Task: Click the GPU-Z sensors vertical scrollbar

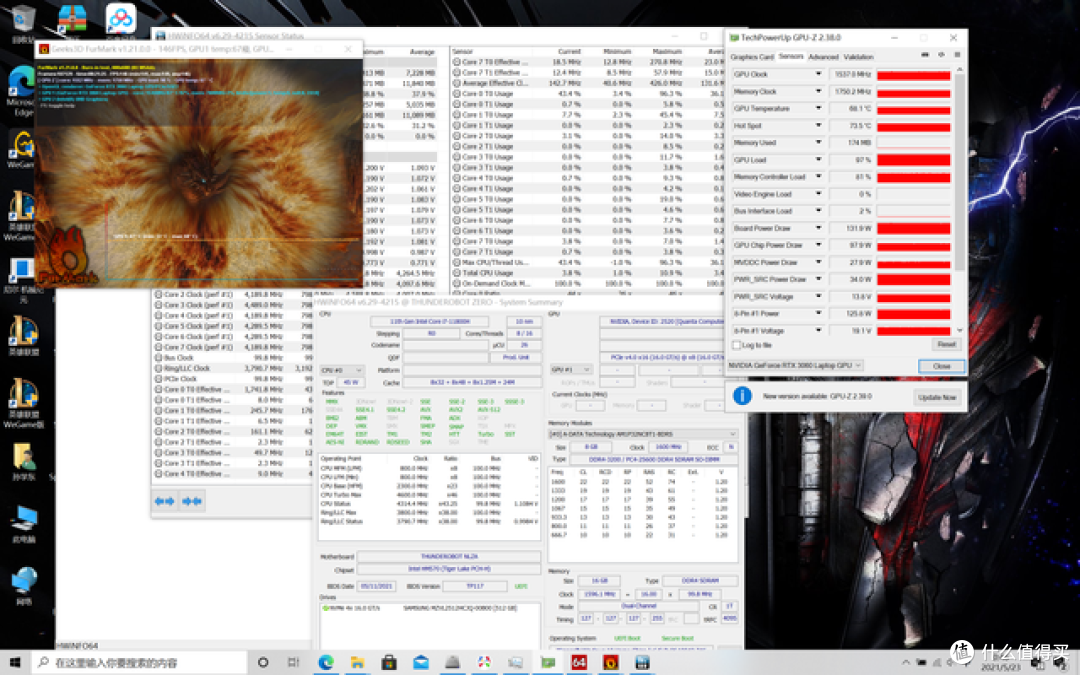Action: tap(959, 172)
